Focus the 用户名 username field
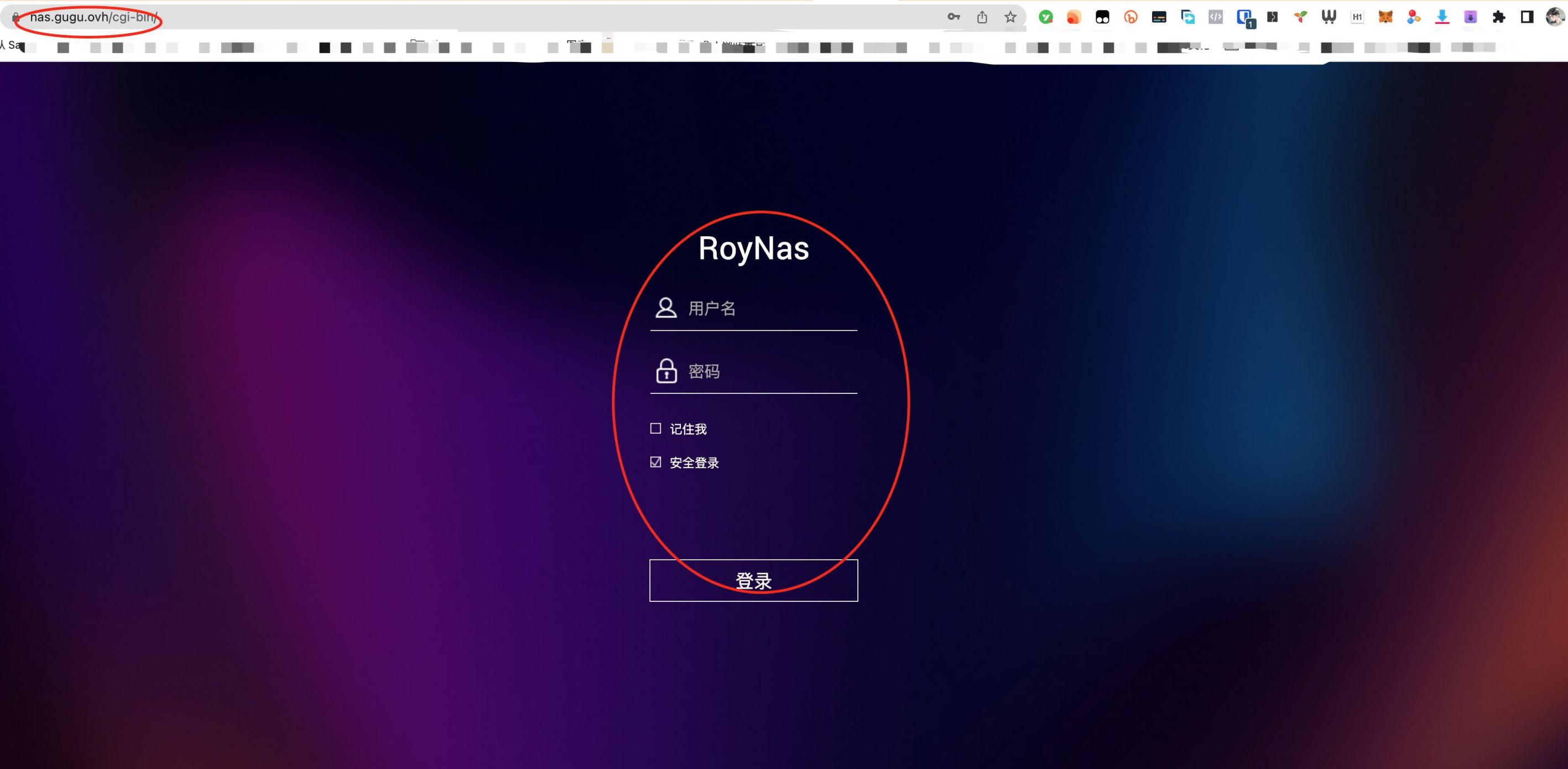Image resolution: width=1568 pixels, height=769 pixels. point(770,309)
